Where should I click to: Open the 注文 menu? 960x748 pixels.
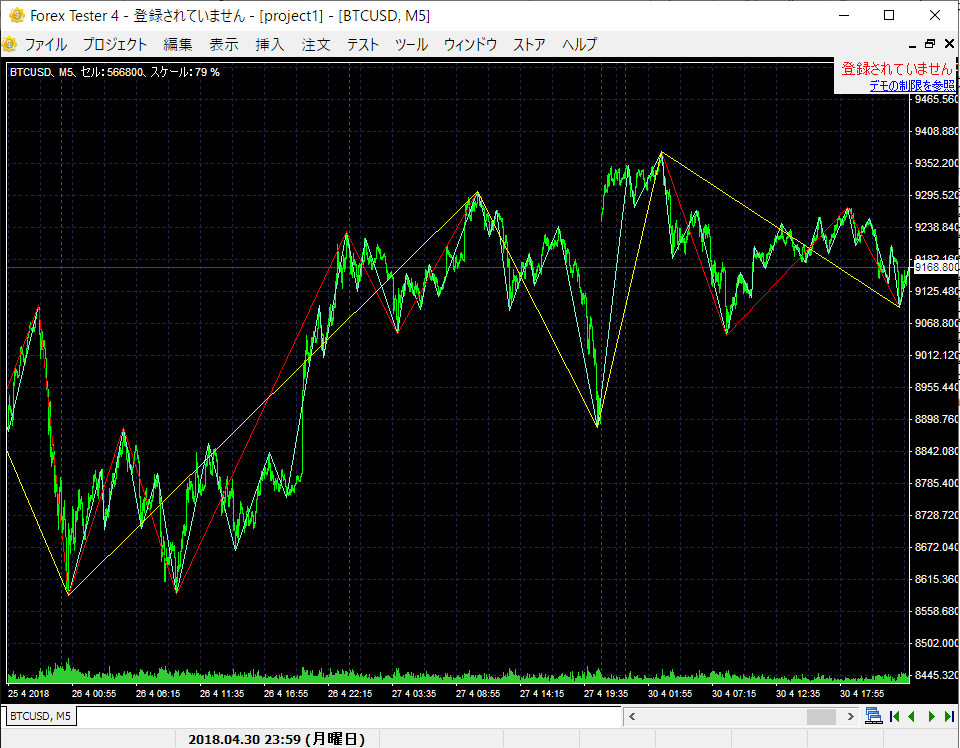click(x=316, y=45)
